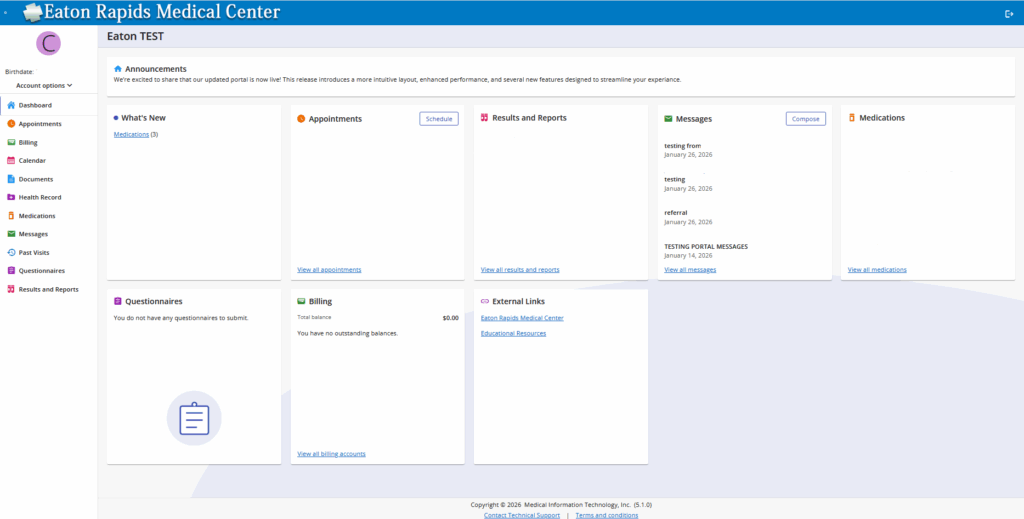Screen dimensions: 1024x519
Task: Click the orange Appointments icon in sidebar
Action: 11,124
